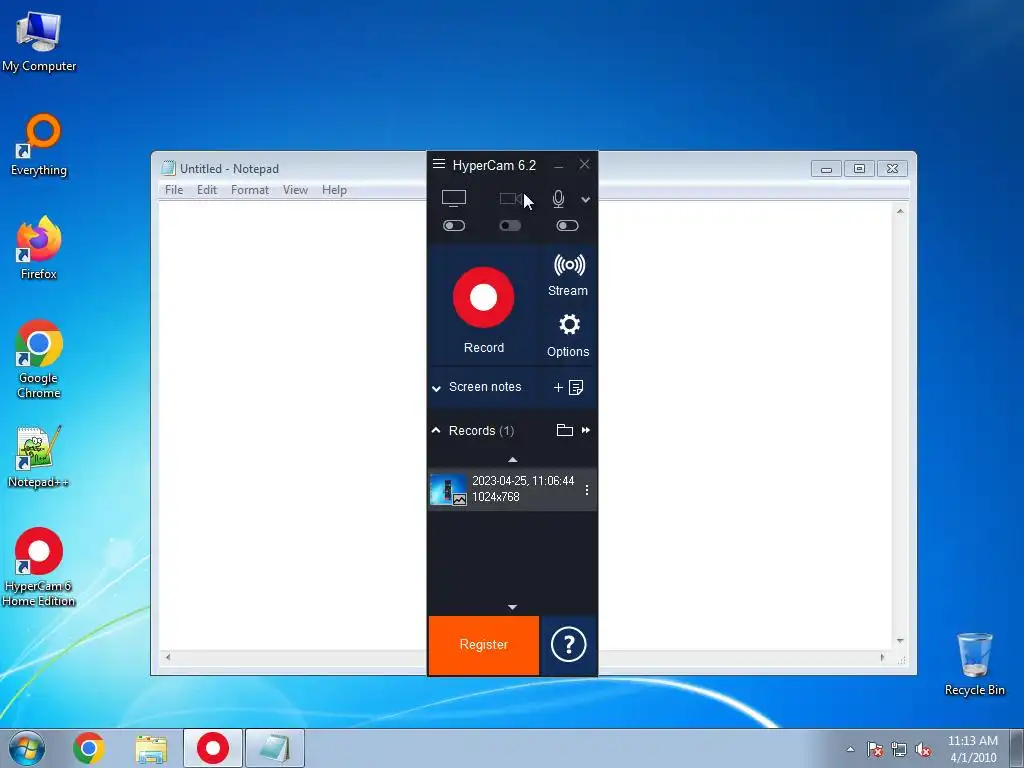Click Notepad vertical scrollbar down arrow
1024x768 pixels.
point(900,641)
